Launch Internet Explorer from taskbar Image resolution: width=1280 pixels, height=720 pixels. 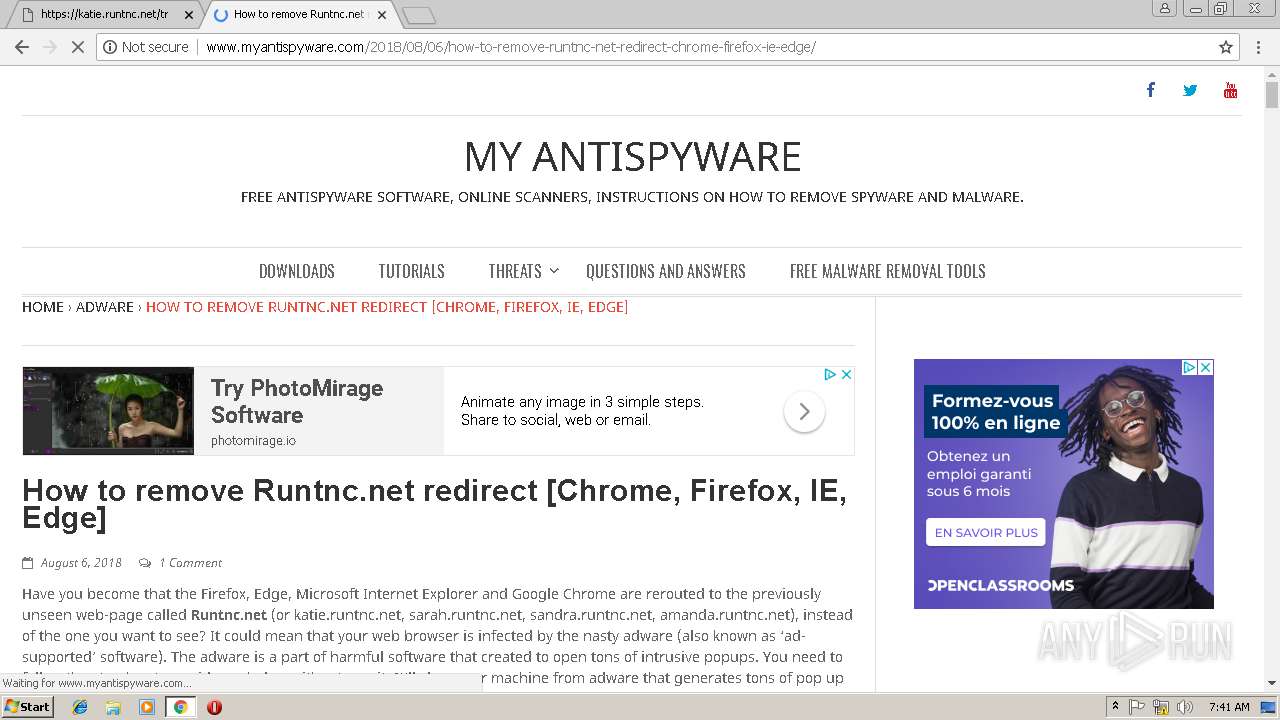(80, 707)
